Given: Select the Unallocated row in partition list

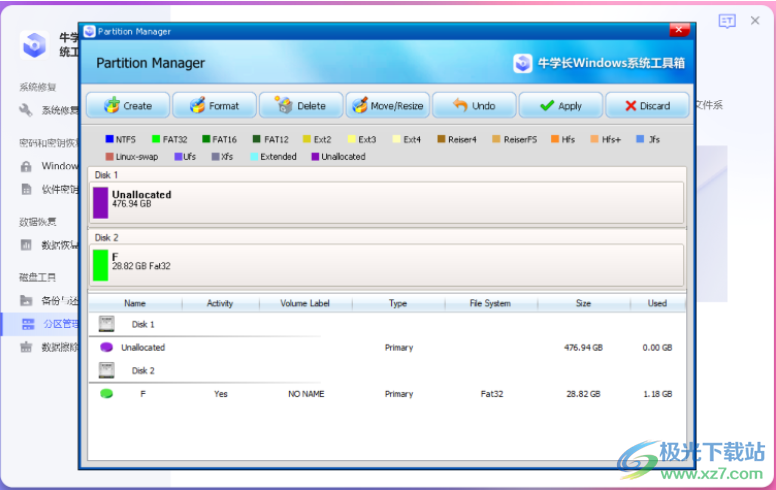Looking at the screenshot, I should coord(387,347).
